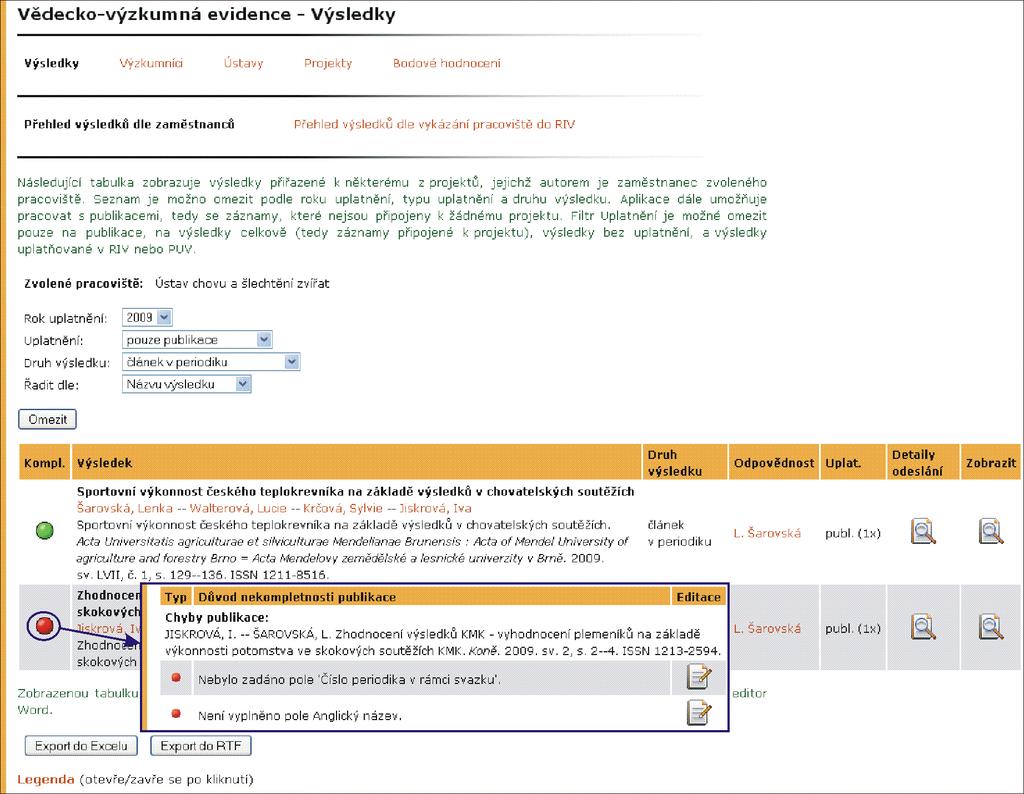Open author link Šarovská, Lenka
Viewport: 1024px width, 794px height.
125,508
